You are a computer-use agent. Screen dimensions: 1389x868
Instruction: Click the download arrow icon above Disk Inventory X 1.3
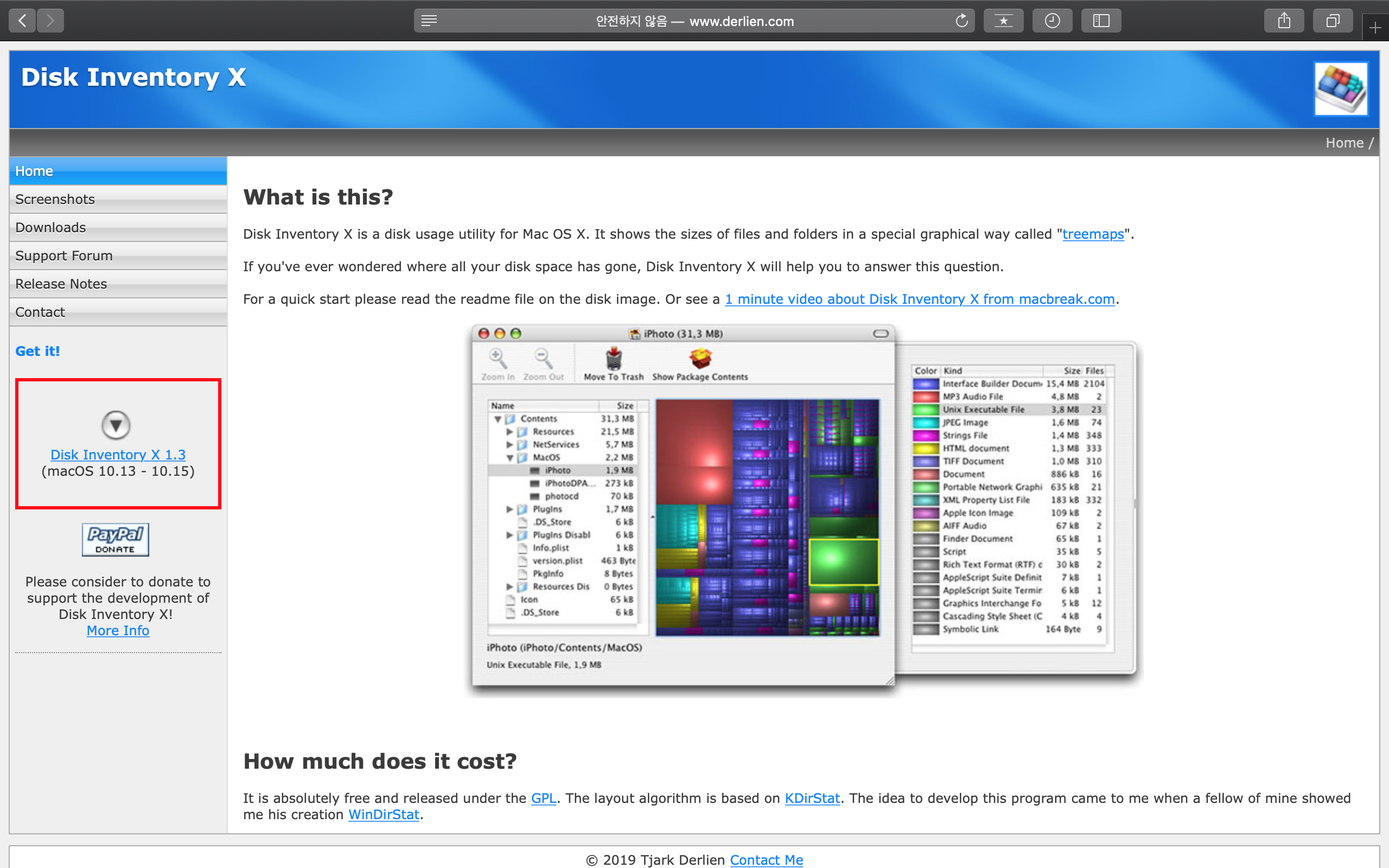(x=116, y=425)
